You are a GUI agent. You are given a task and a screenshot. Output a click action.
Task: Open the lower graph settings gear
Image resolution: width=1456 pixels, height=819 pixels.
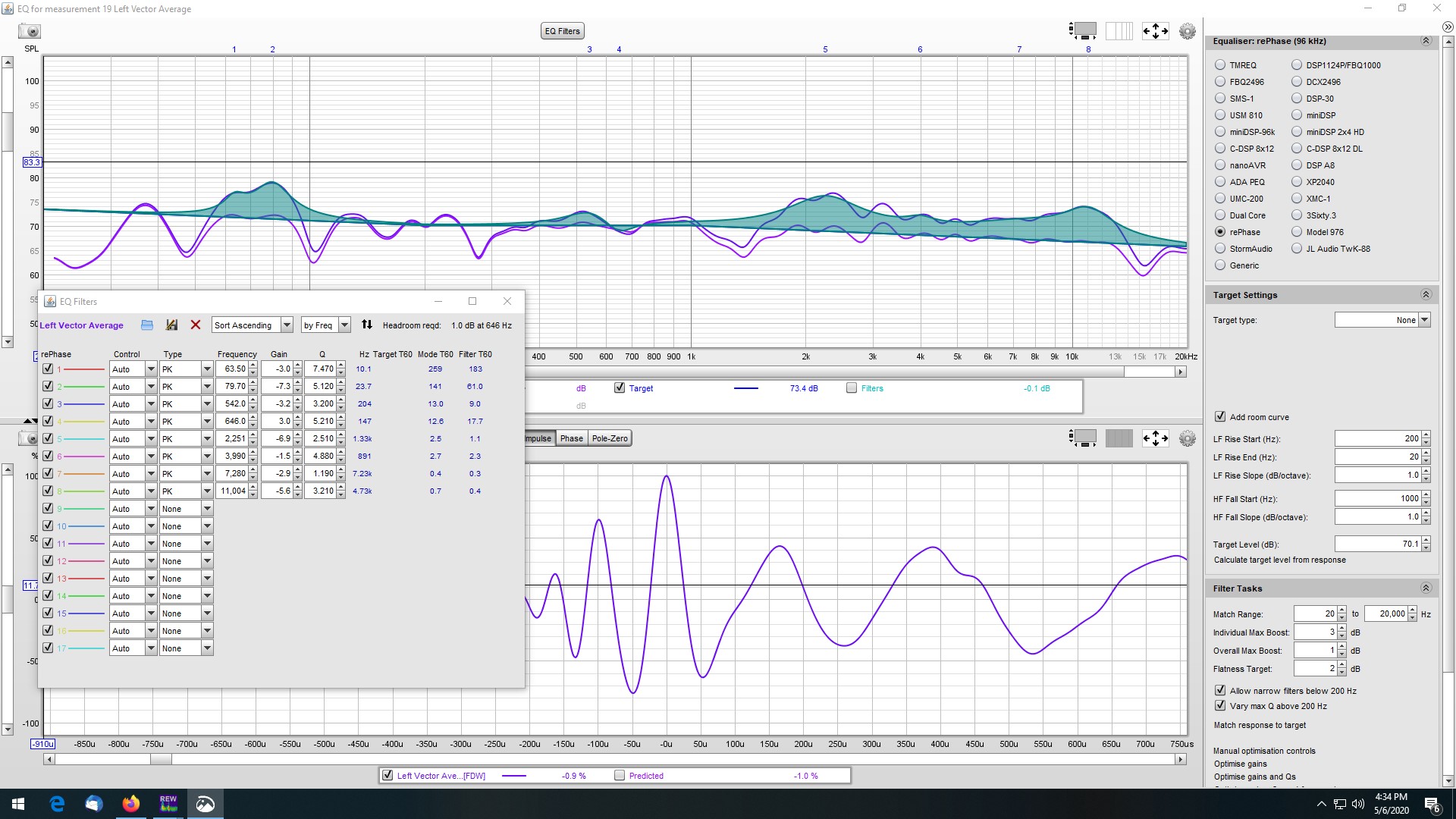(1188, 438)
